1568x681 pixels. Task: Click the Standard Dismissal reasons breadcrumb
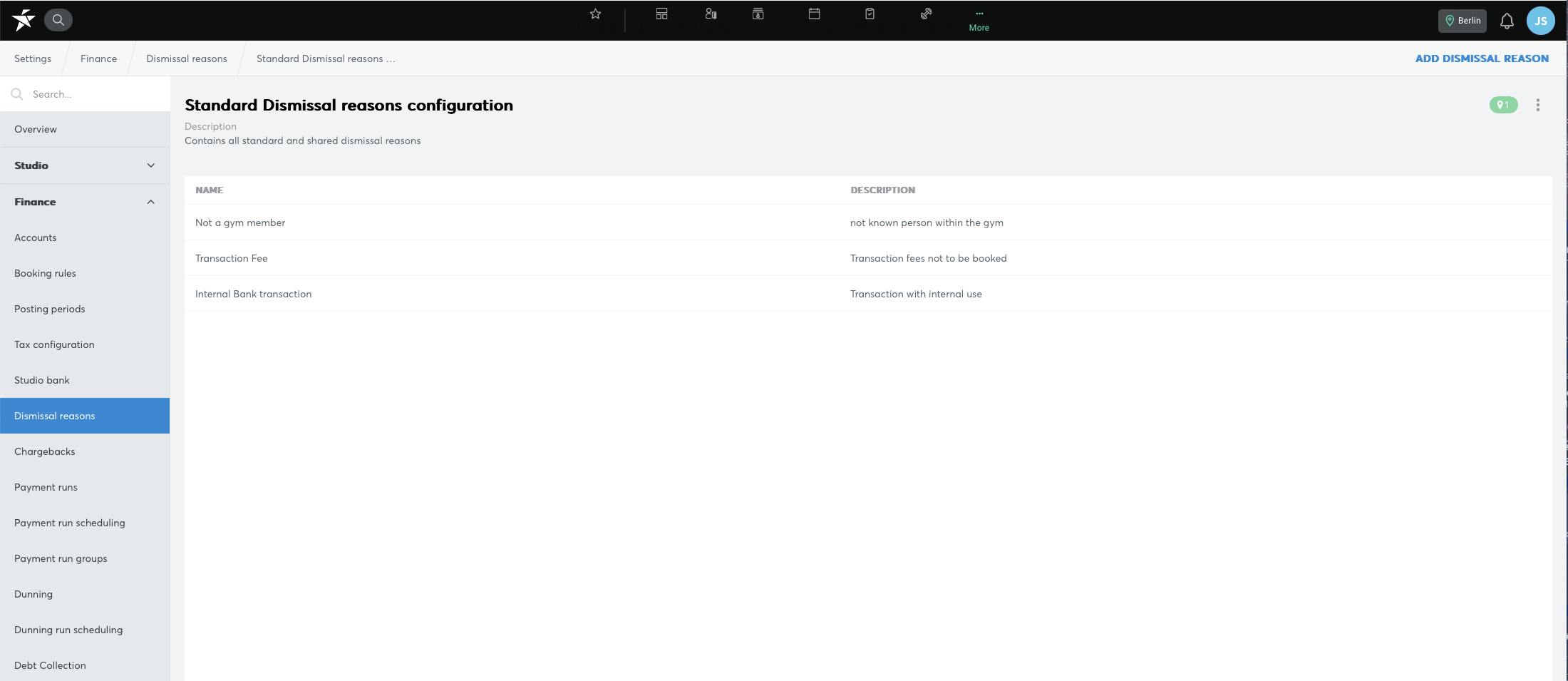point(326,58)
